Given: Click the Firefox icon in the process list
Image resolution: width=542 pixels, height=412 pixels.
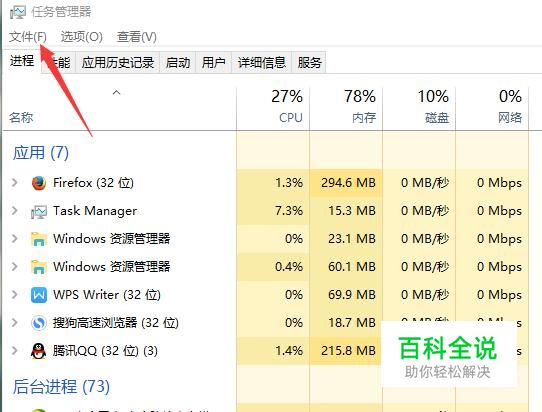Looking at the screenshot, I should coord(39,183).
